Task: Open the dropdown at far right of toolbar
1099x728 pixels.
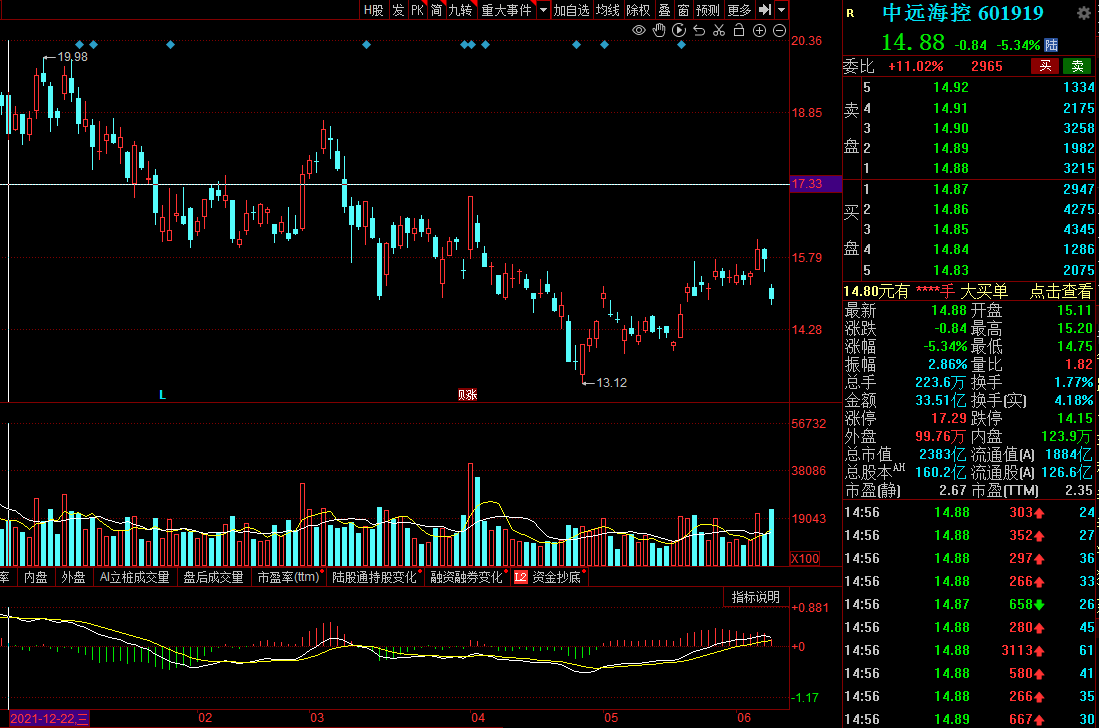Action: click(781, 10)
